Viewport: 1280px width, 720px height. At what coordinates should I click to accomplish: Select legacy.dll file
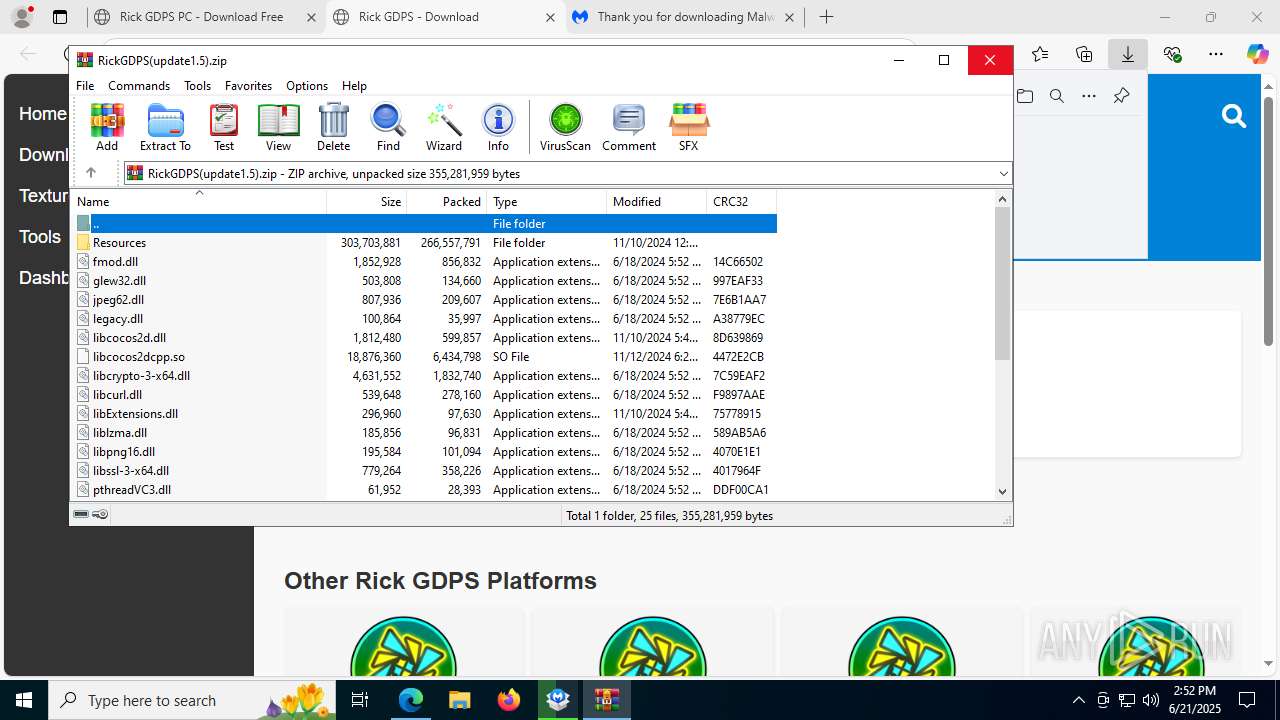click(425, 319)
